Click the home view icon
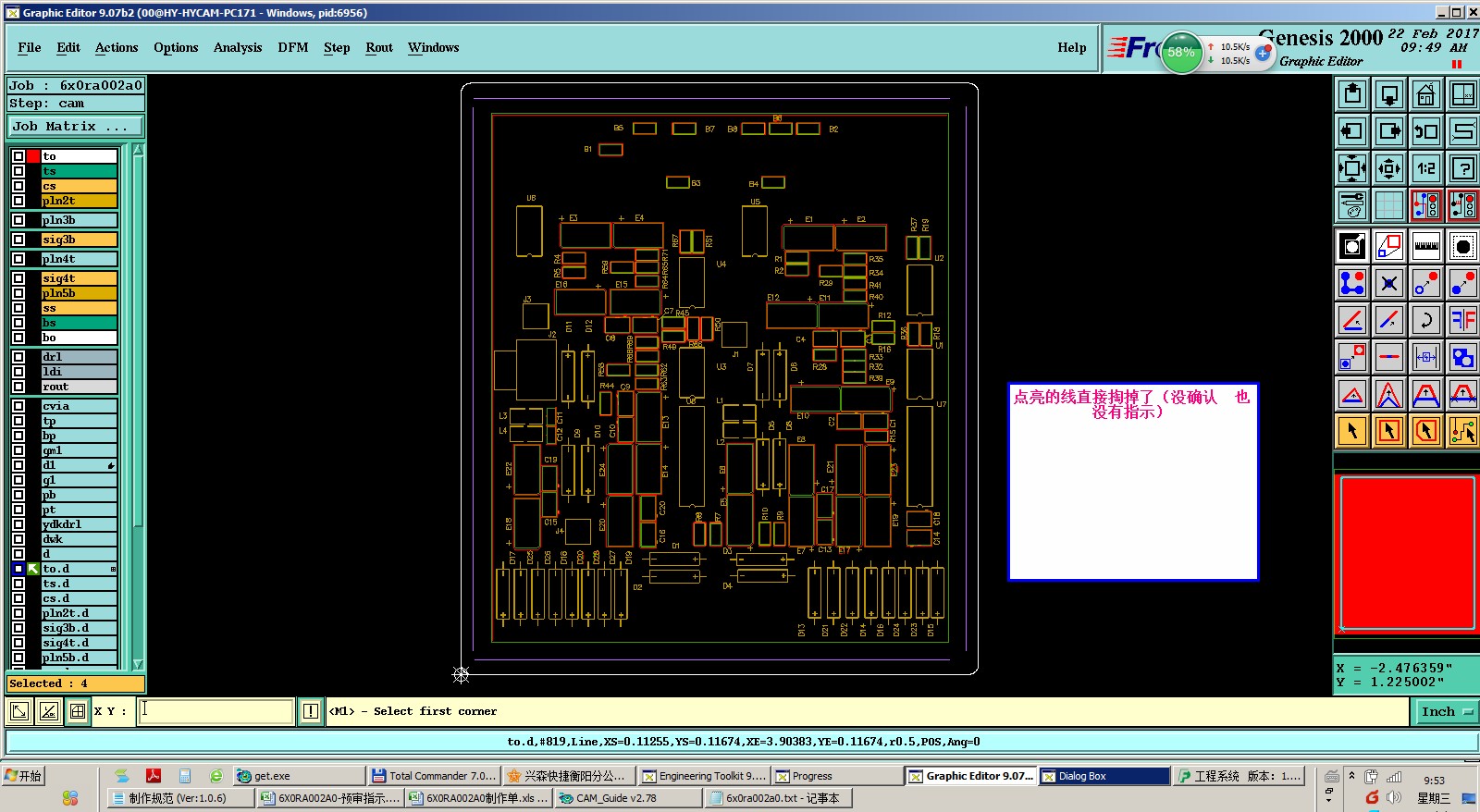The height and width of the screenshot is (812, 1480). [1426, 94]
